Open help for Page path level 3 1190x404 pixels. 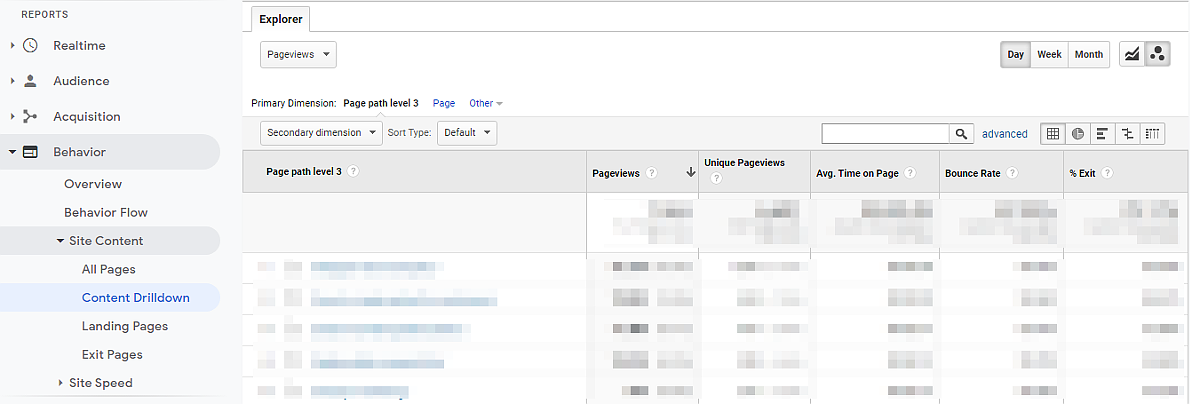(x=353, y=172)
